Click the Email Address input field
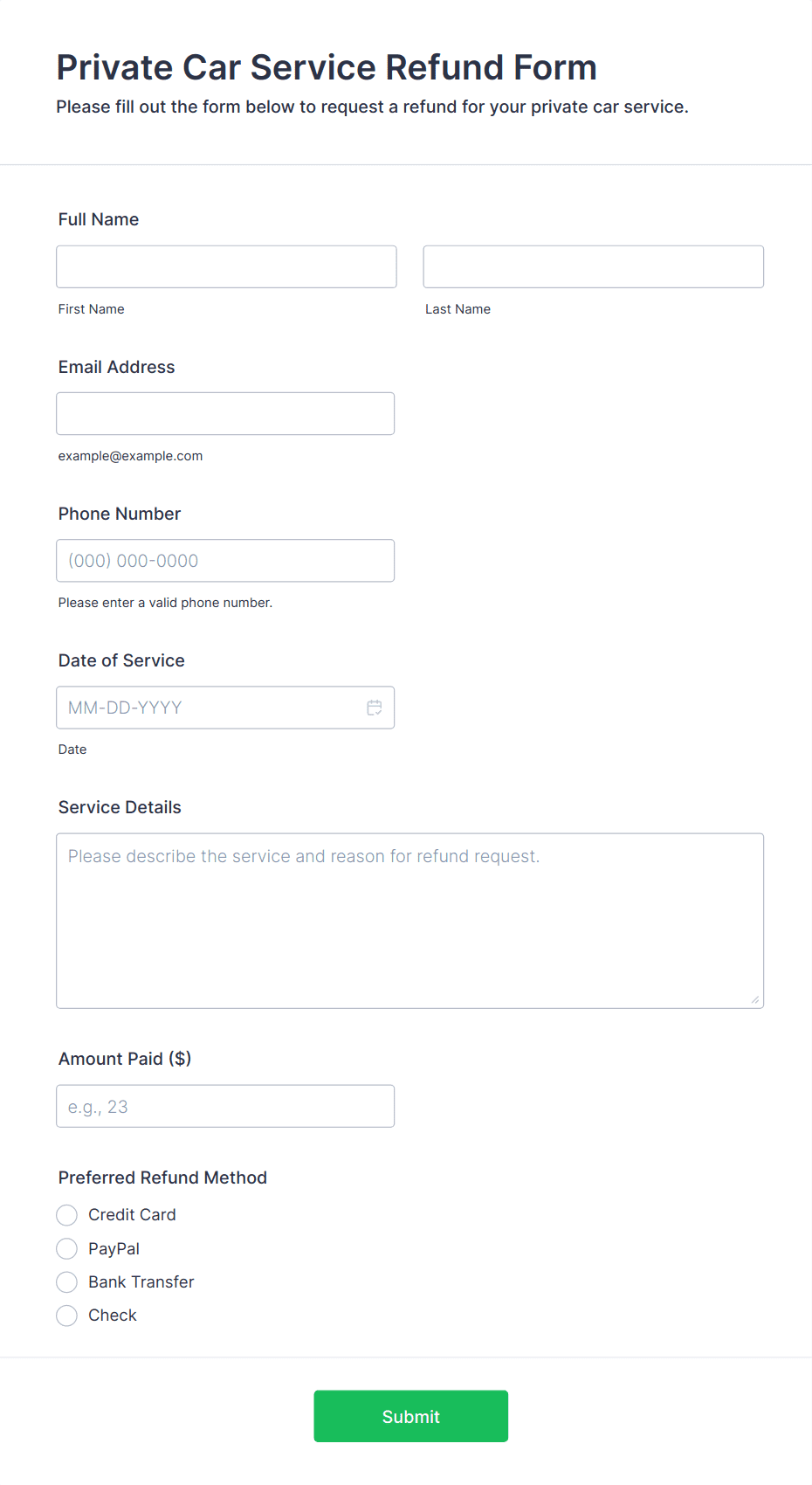The width and height of the screenshot is (812, 1485). pyautogui.click(x=225, y=413)
